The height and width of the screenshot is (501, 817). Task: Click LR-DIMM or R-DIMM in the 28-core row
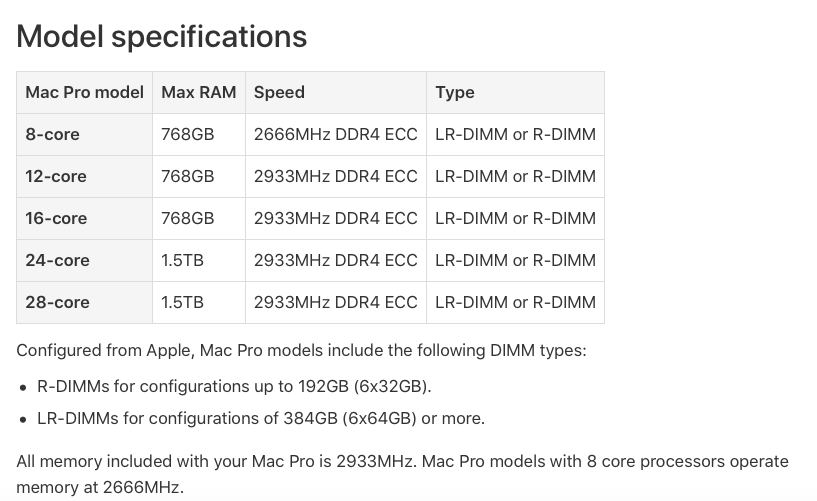(x=515, y=303)
